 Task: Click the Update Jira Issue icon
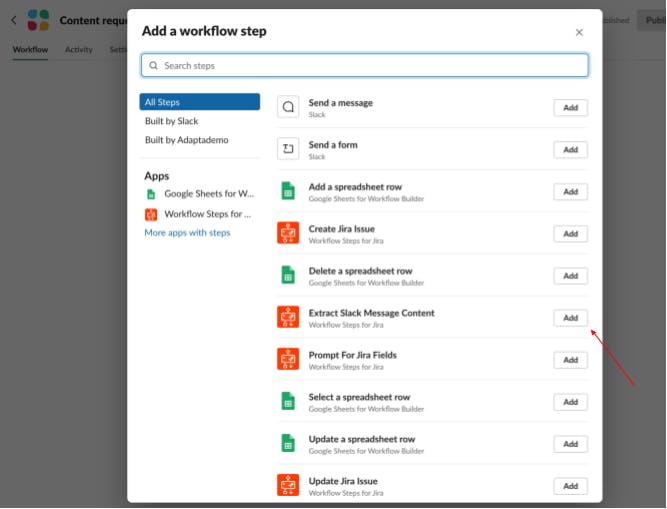(288, 485)
